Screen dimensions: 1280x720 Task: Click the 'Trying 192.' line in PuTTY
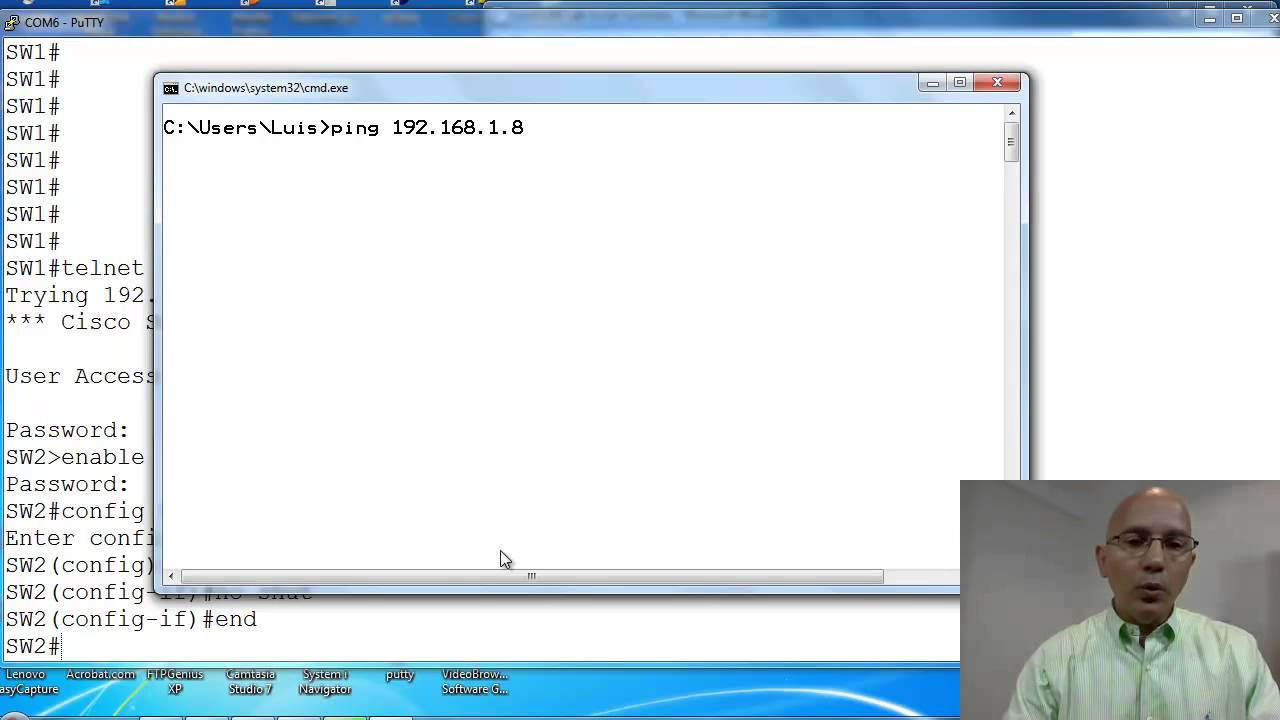click(79, 296)
